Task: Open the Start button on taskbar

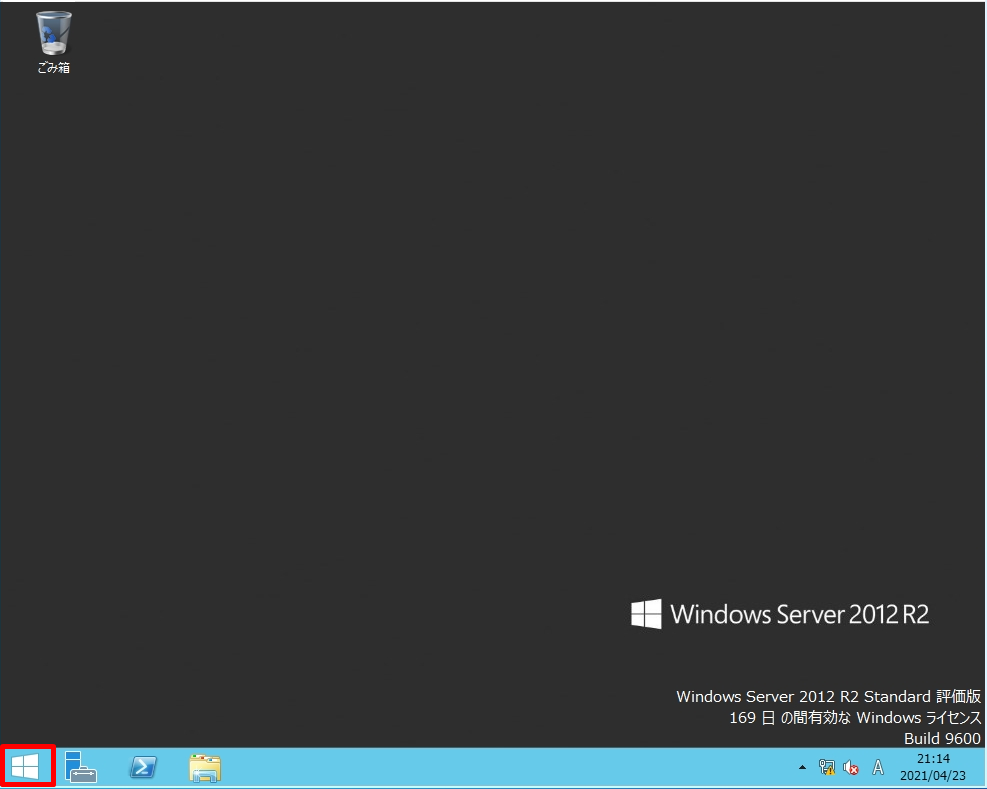Action: click(x=26, y=766)
